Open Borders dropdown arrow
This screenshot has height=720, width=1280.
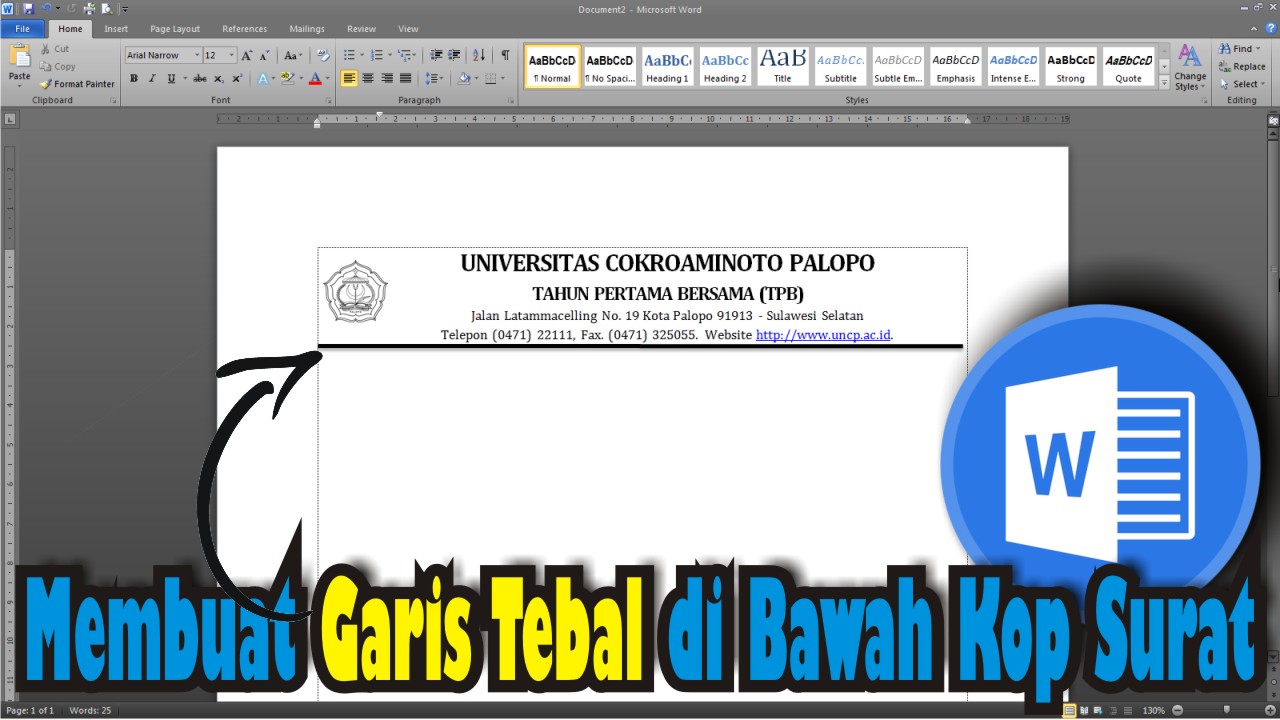pos(503,78)
